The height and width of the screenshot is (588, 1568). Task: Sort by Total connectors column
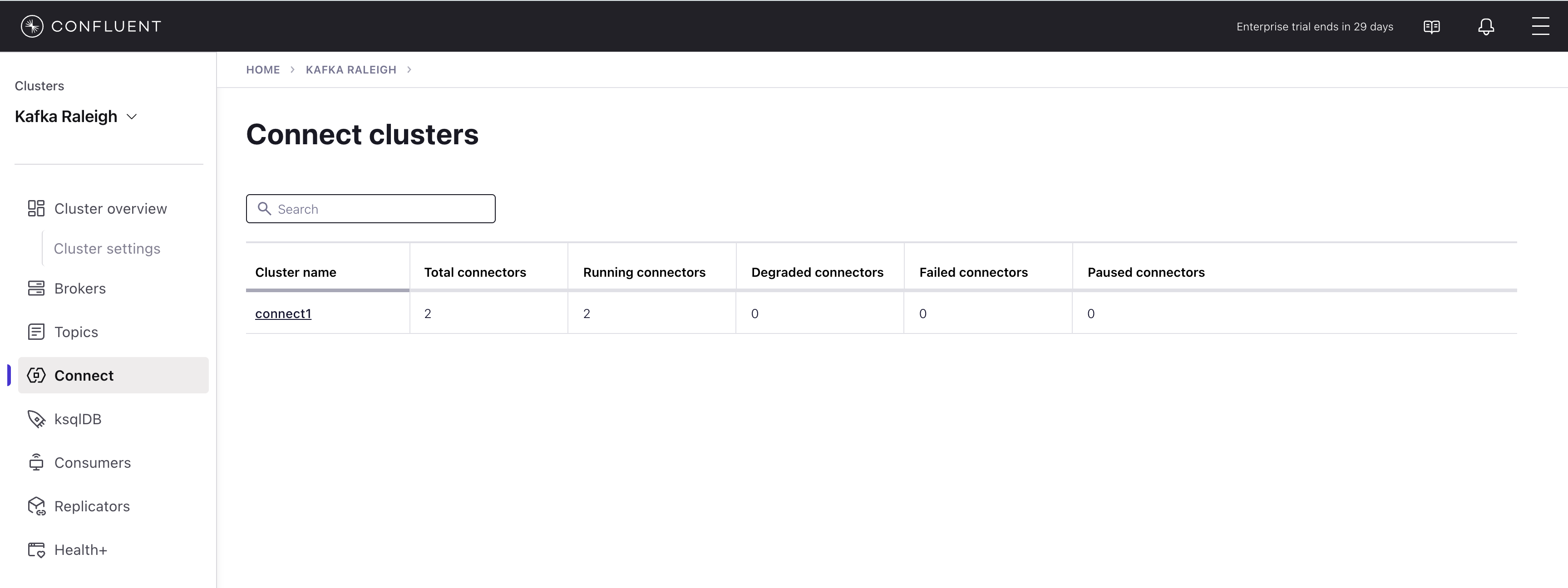coord(475,272)
